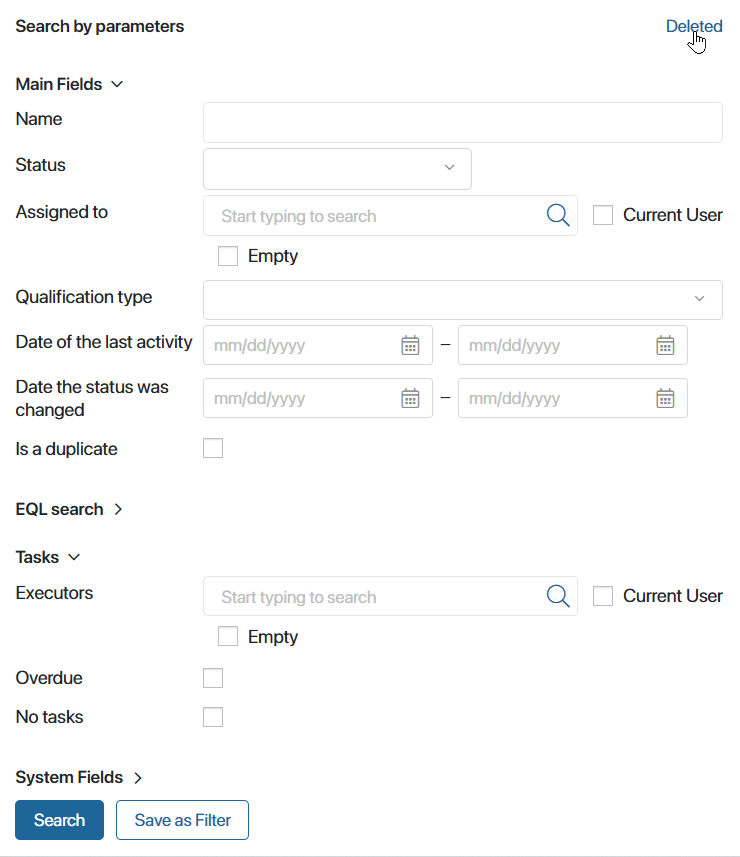Open calendar for status changed end date

[x=665, y=398]
